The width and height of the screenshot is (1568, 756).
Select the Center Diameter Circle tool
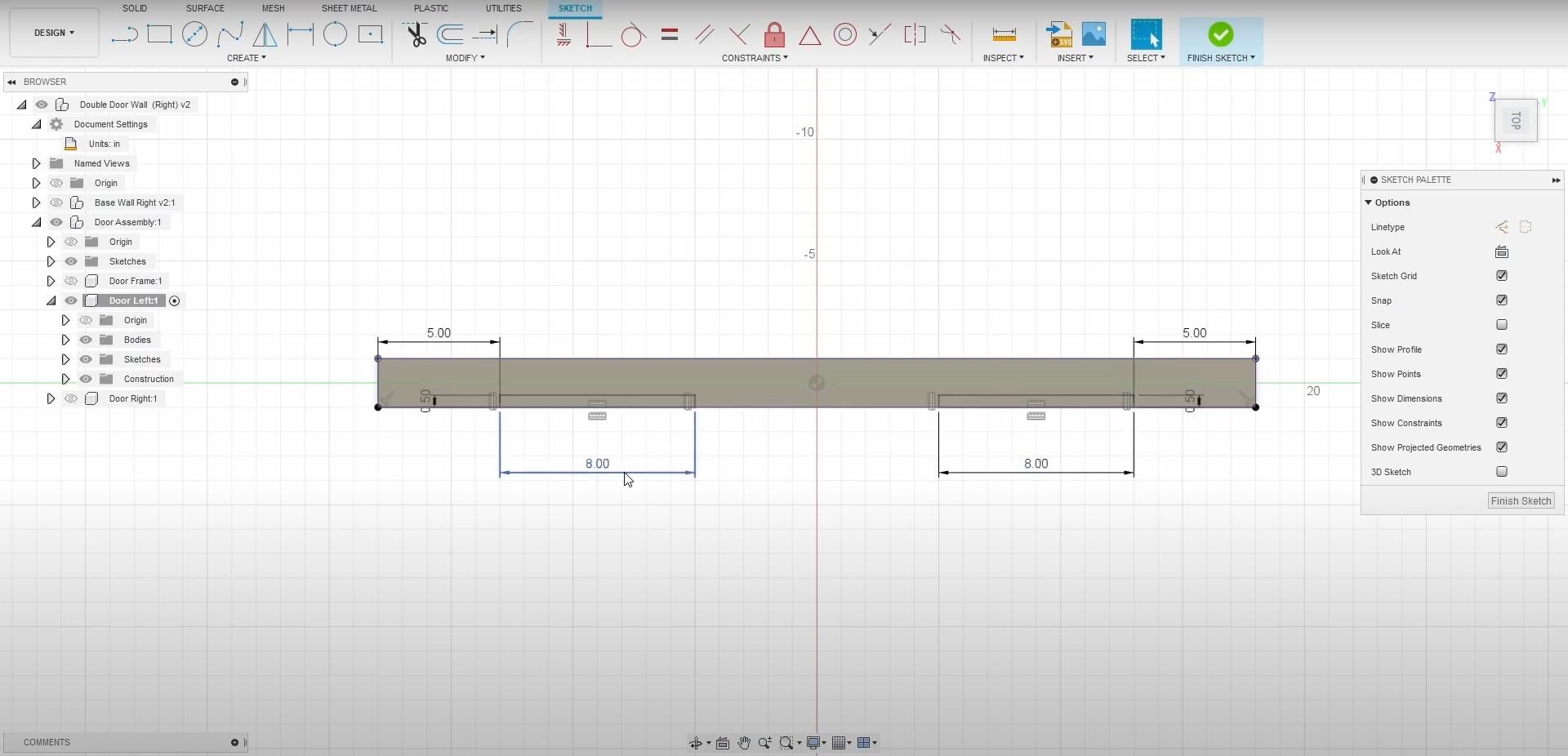coord(194,34)
